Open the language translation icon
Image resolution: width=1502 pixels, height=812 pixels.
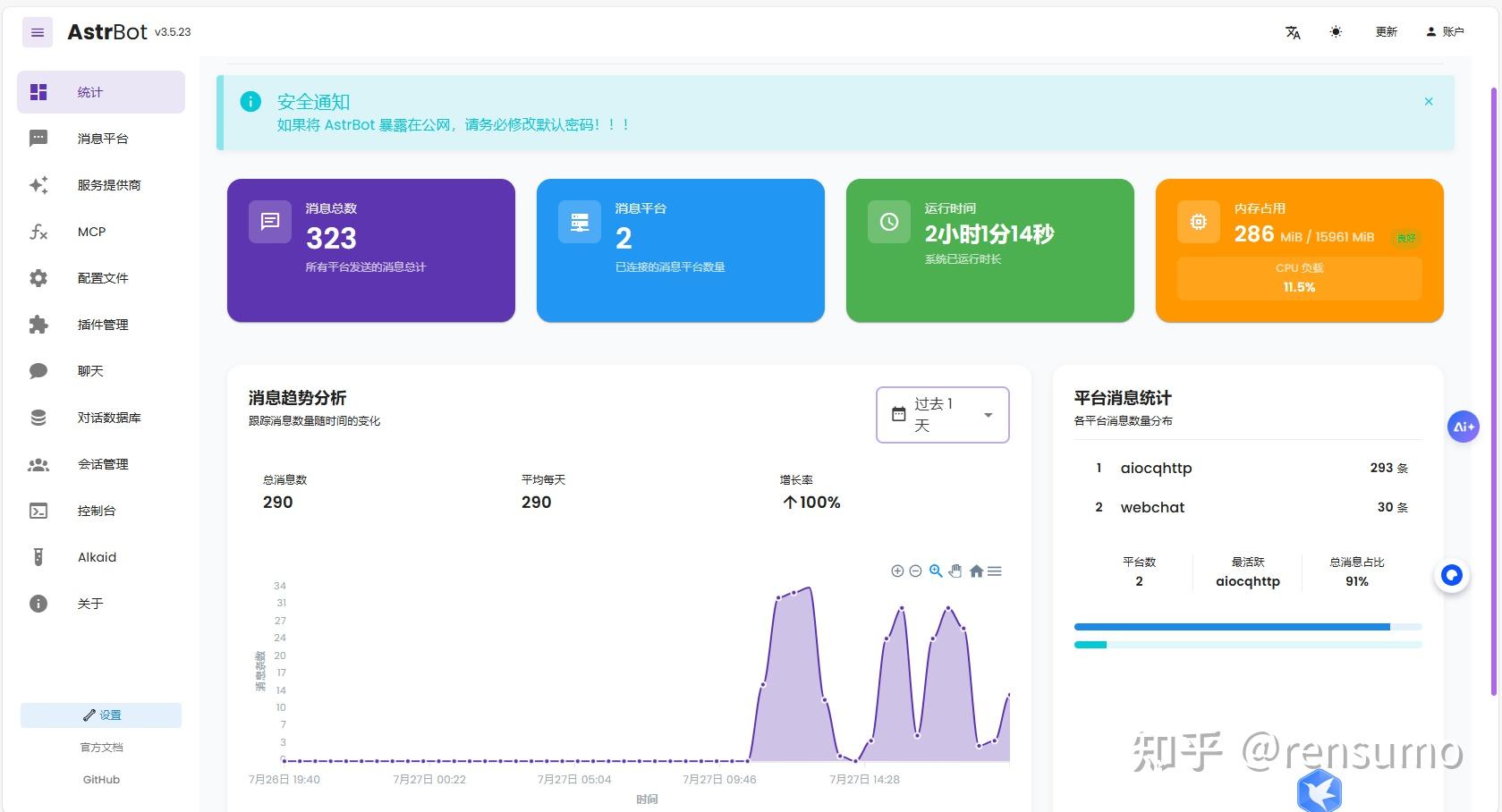point(1293,32)
